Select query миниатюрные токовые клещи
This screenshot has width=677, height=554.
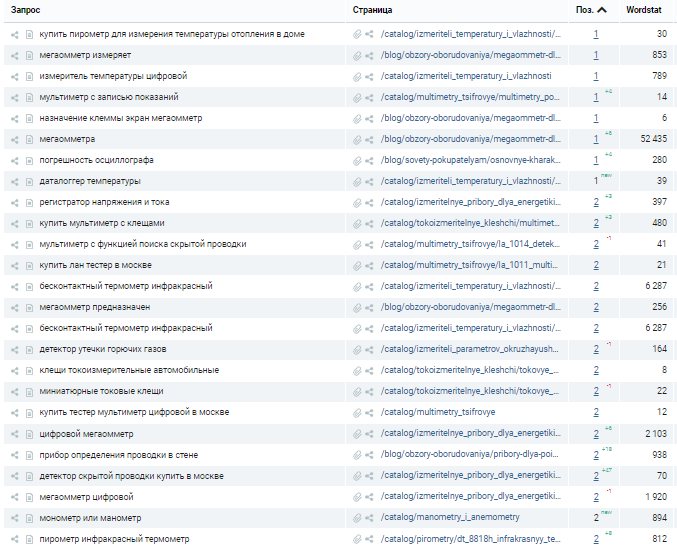point(101,391)
